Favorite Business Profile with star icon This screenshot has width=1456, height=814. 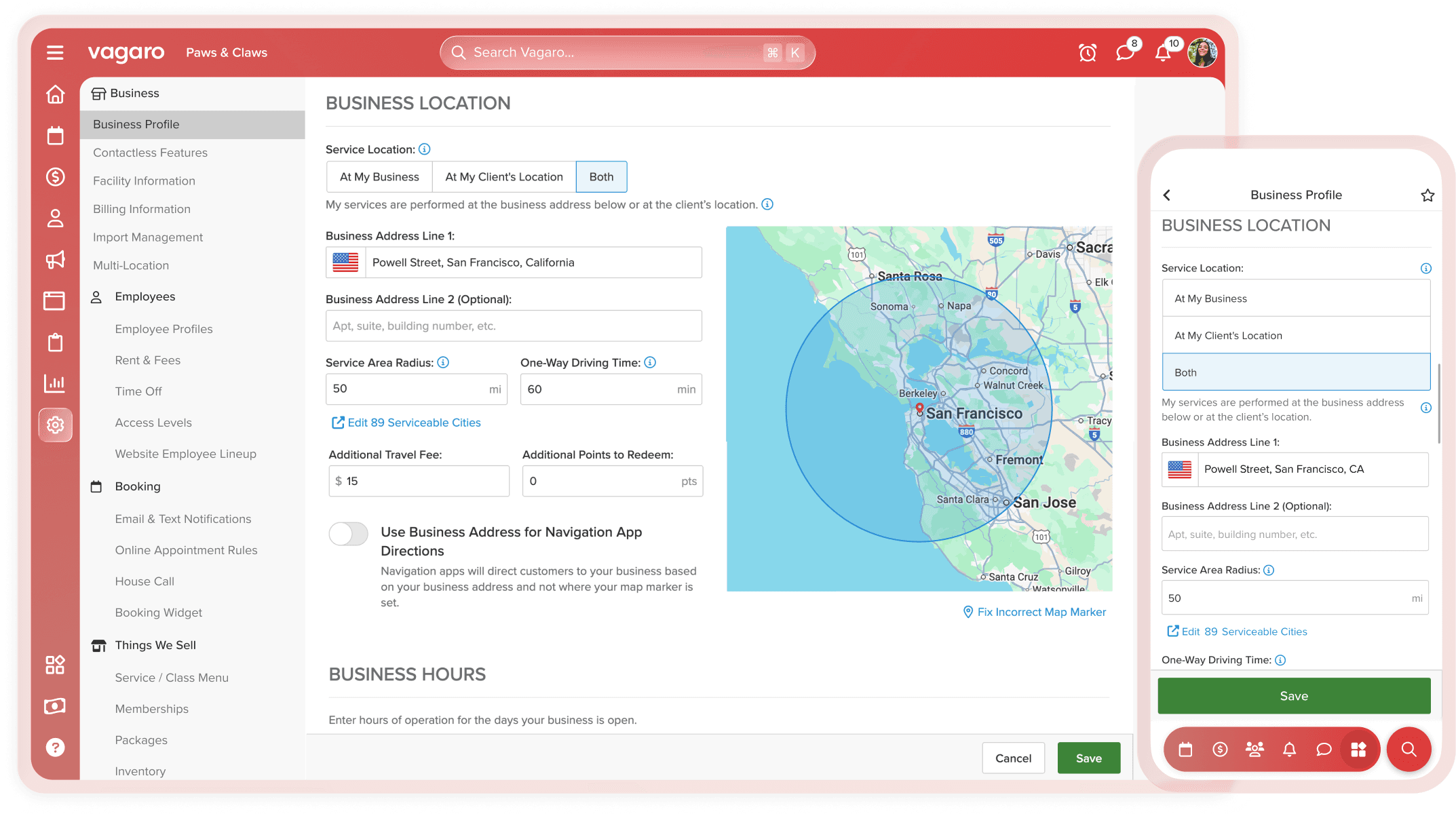(1428, 195)
